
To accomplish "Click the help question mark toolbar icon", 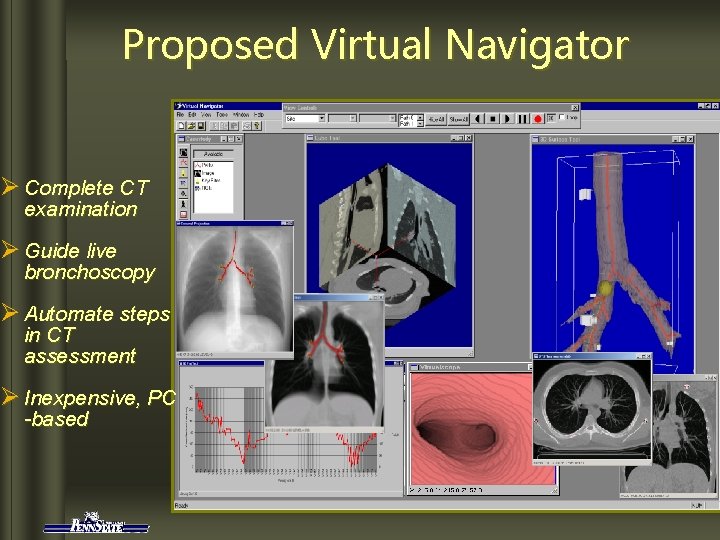I will coord(257,125).
